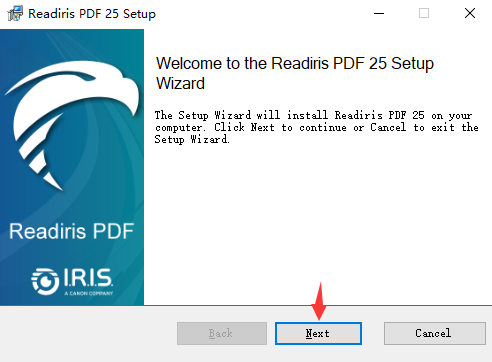The height and width of the screenshot is (362, 492).
Task: Click the "Readiris PDF 25 Setup" title bar text
Action: (x=92, y=14)
